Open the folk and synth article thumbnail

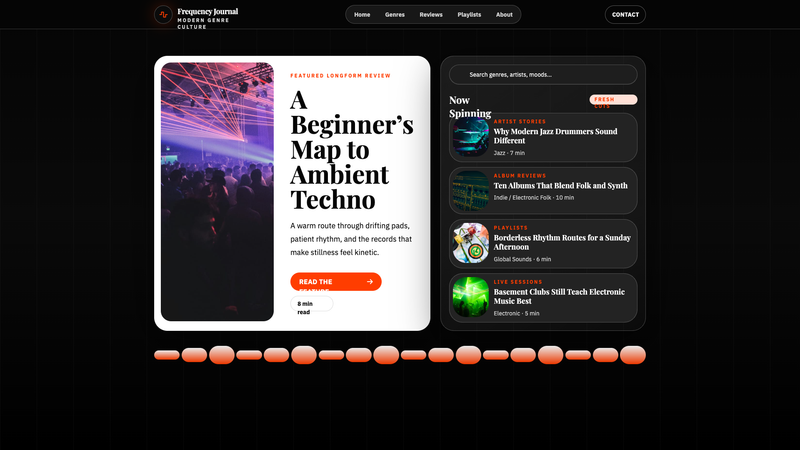(471, 191)
